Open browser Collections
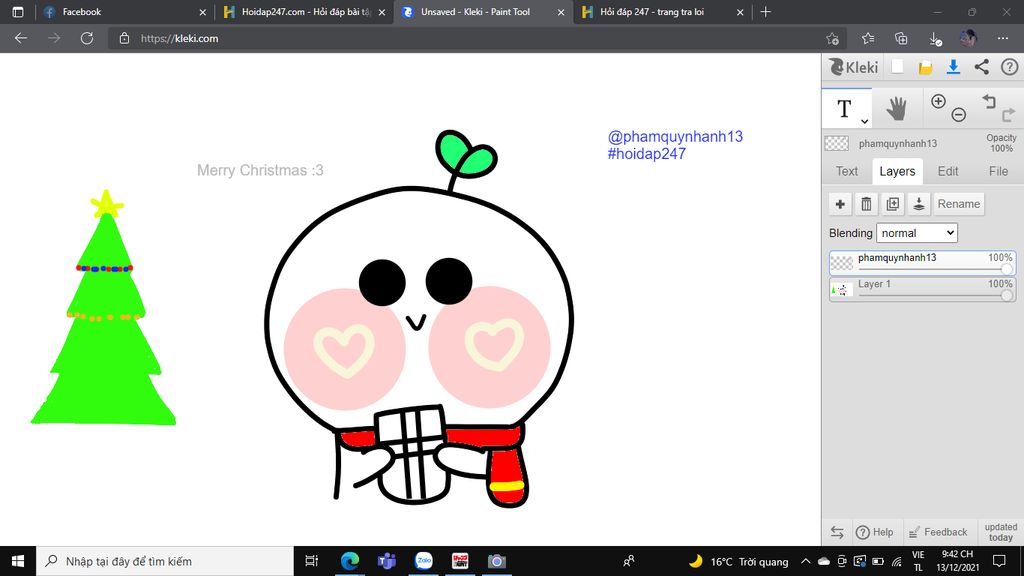Viewport: 1024px width, 576px height. point(901,39)
